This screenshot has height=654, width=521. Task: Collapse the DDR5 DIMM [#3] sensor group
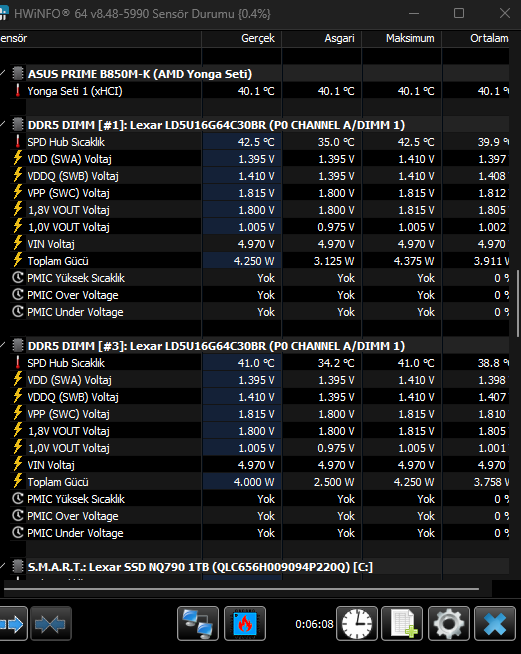click(x=3, y=346)
